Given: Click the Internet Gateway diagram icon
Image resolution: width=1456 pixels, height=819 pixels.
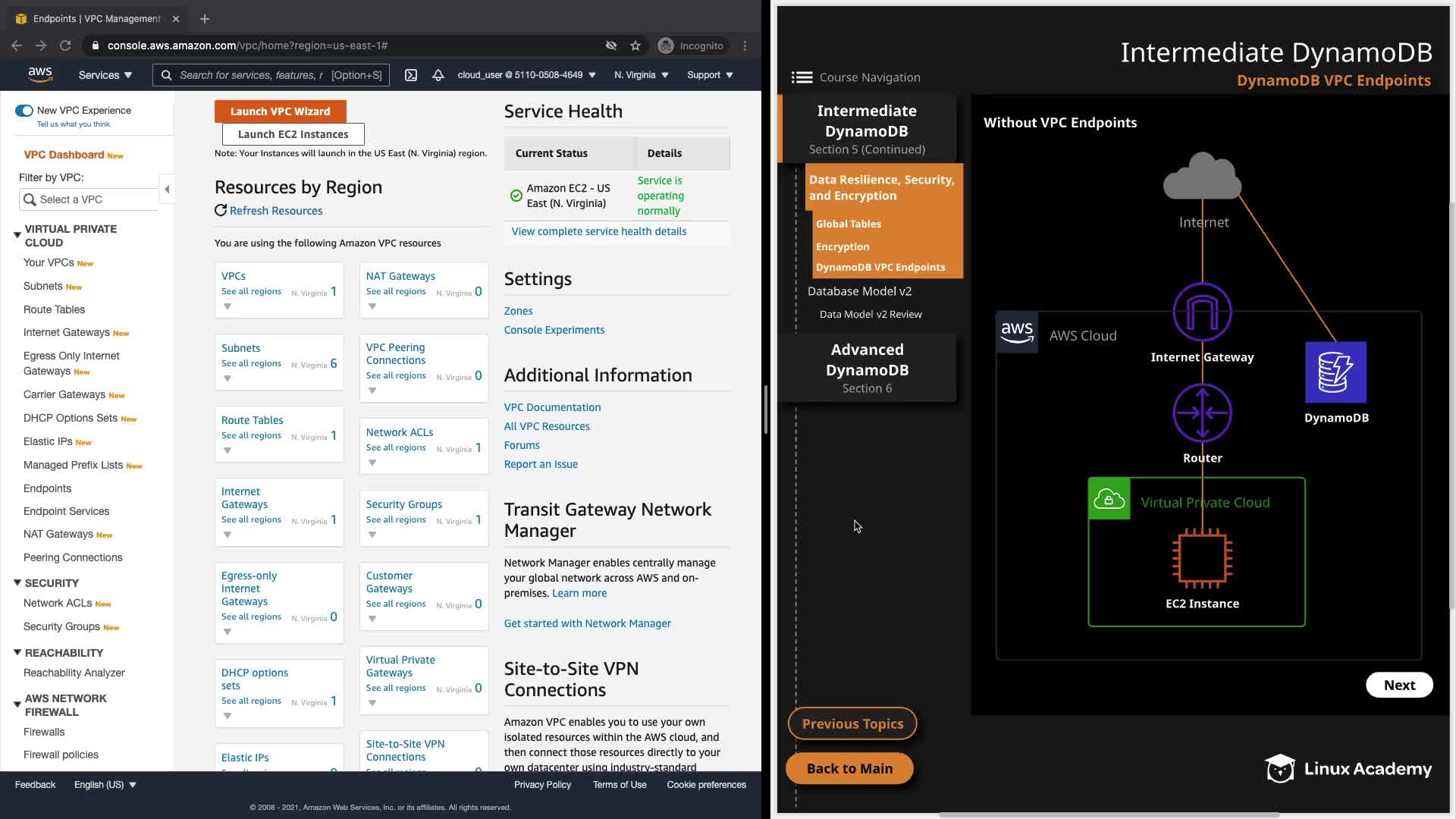Looking at the screenshot, I should tap(1202, 312).
